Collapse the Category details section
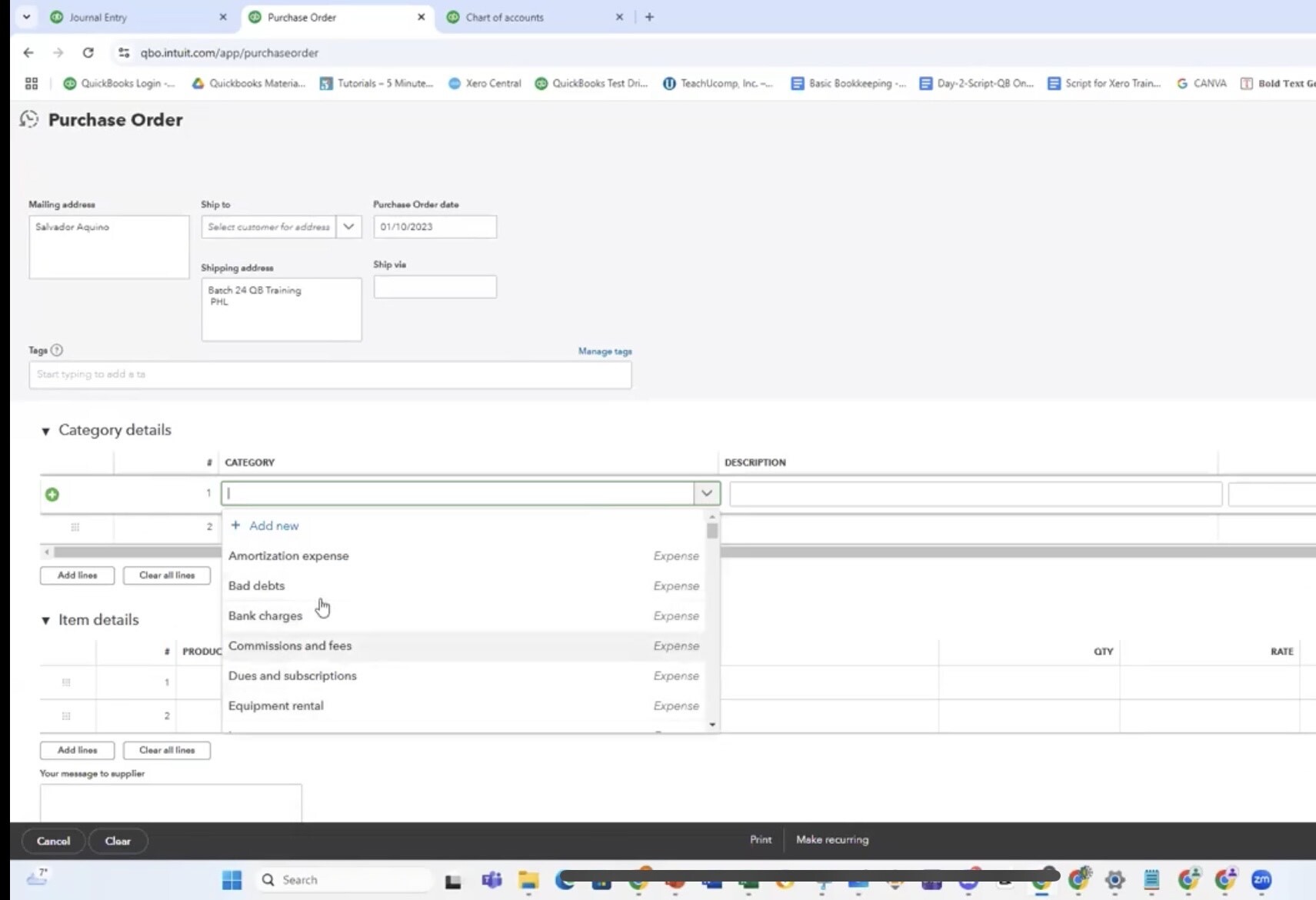Screen dimensions: 1316x900 coord(45,431)
